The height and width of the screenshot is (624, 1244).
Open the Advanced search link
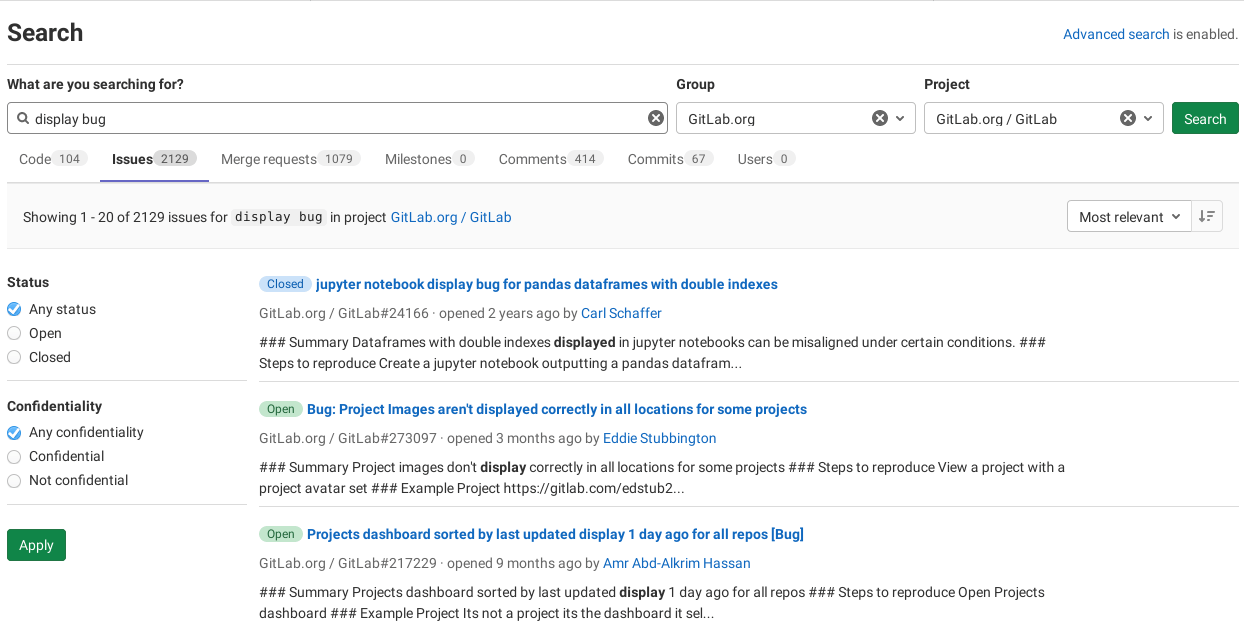pos(1115,34)
